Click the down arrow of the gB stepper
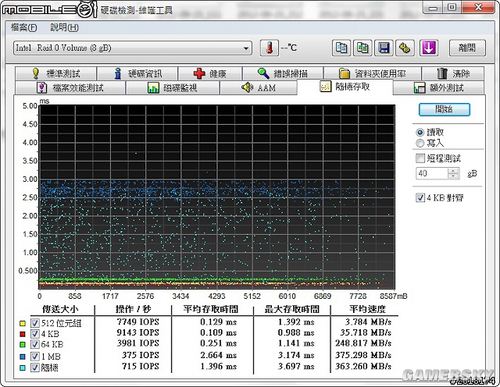This screenshot has height=387, width=500. pos(453,176)
